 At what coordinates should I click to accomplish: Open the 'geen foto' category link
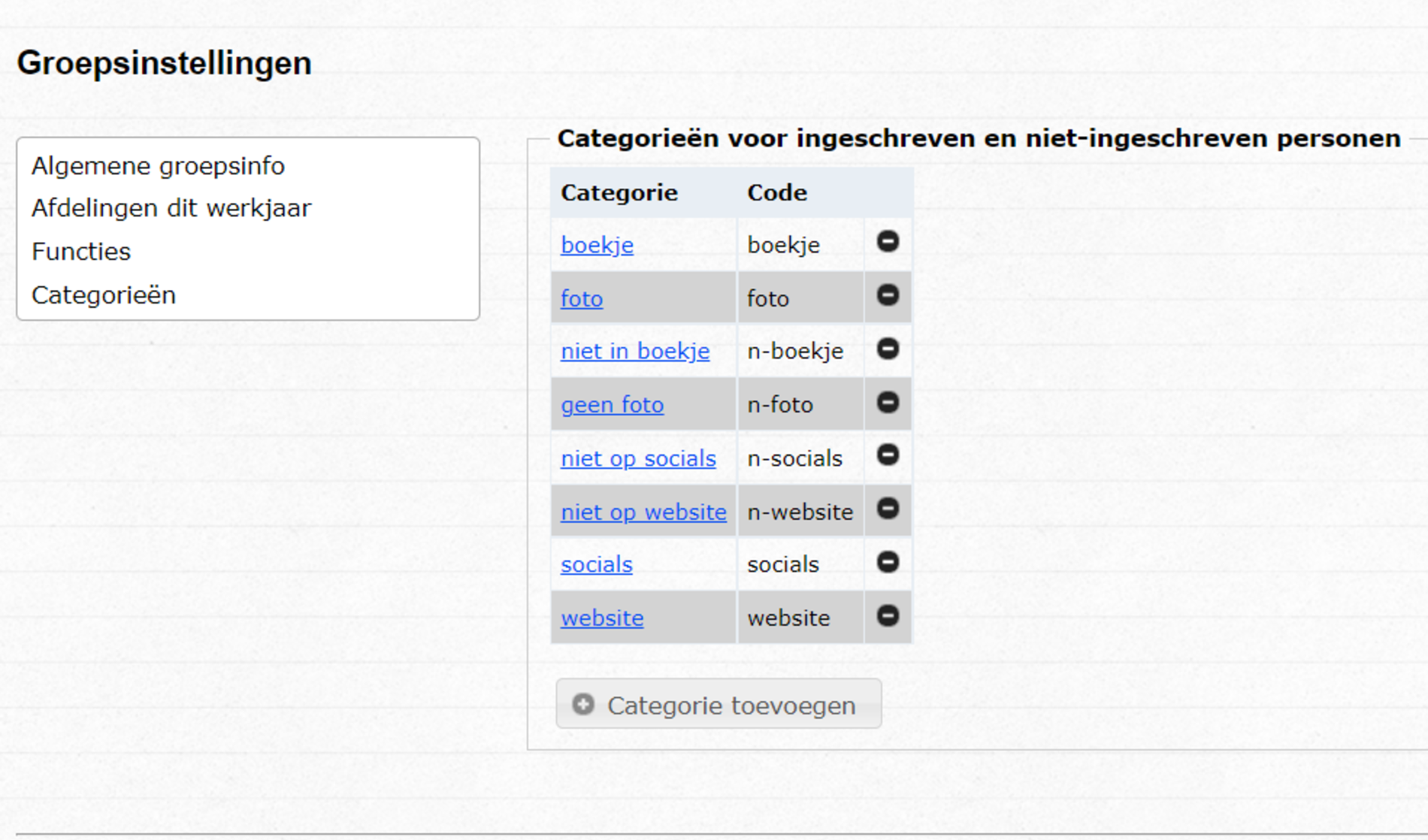click(613, 405)
